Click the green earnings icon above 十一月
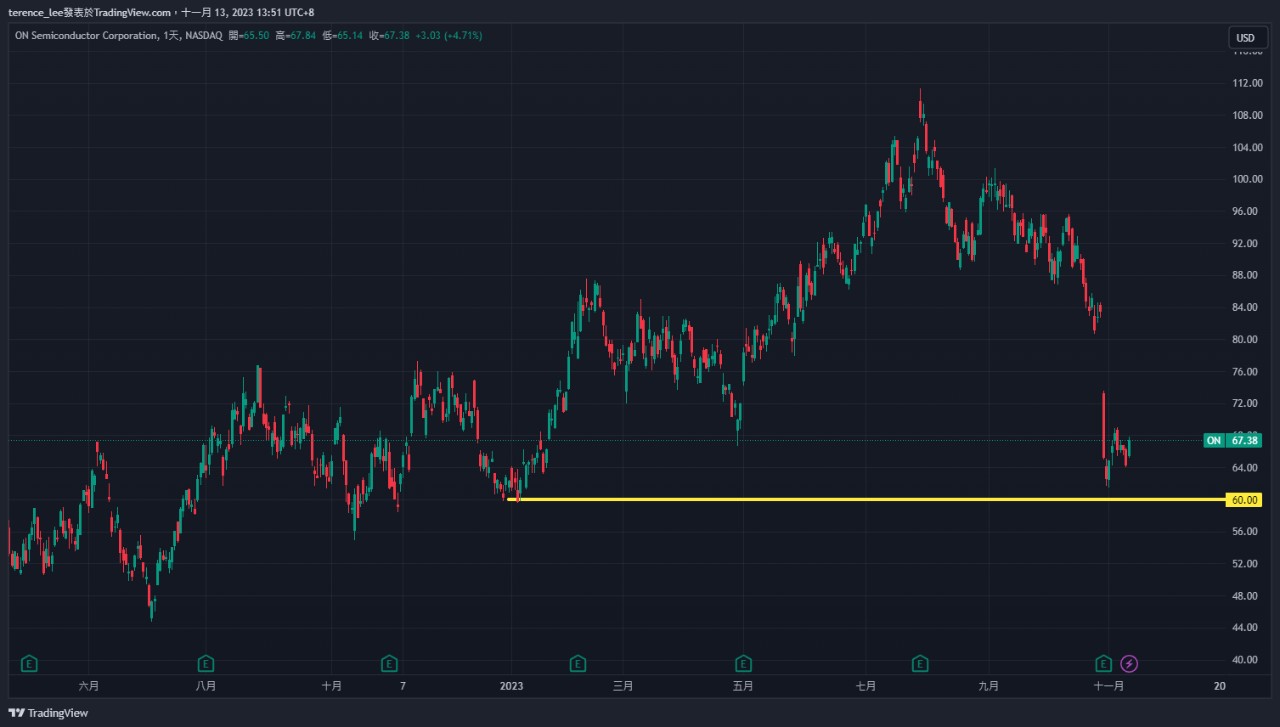Image resolution: width=1280 pixels, height=727 pixels. point(1103,663)
